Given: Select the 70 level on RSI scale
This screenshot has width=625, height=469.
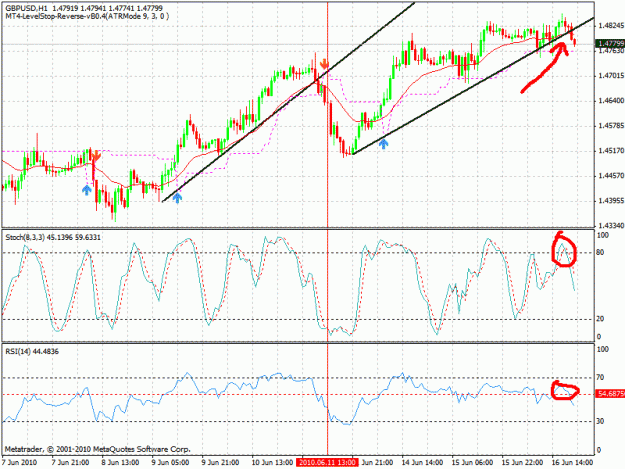Looking at the screenshot, I should pos(600,377).
